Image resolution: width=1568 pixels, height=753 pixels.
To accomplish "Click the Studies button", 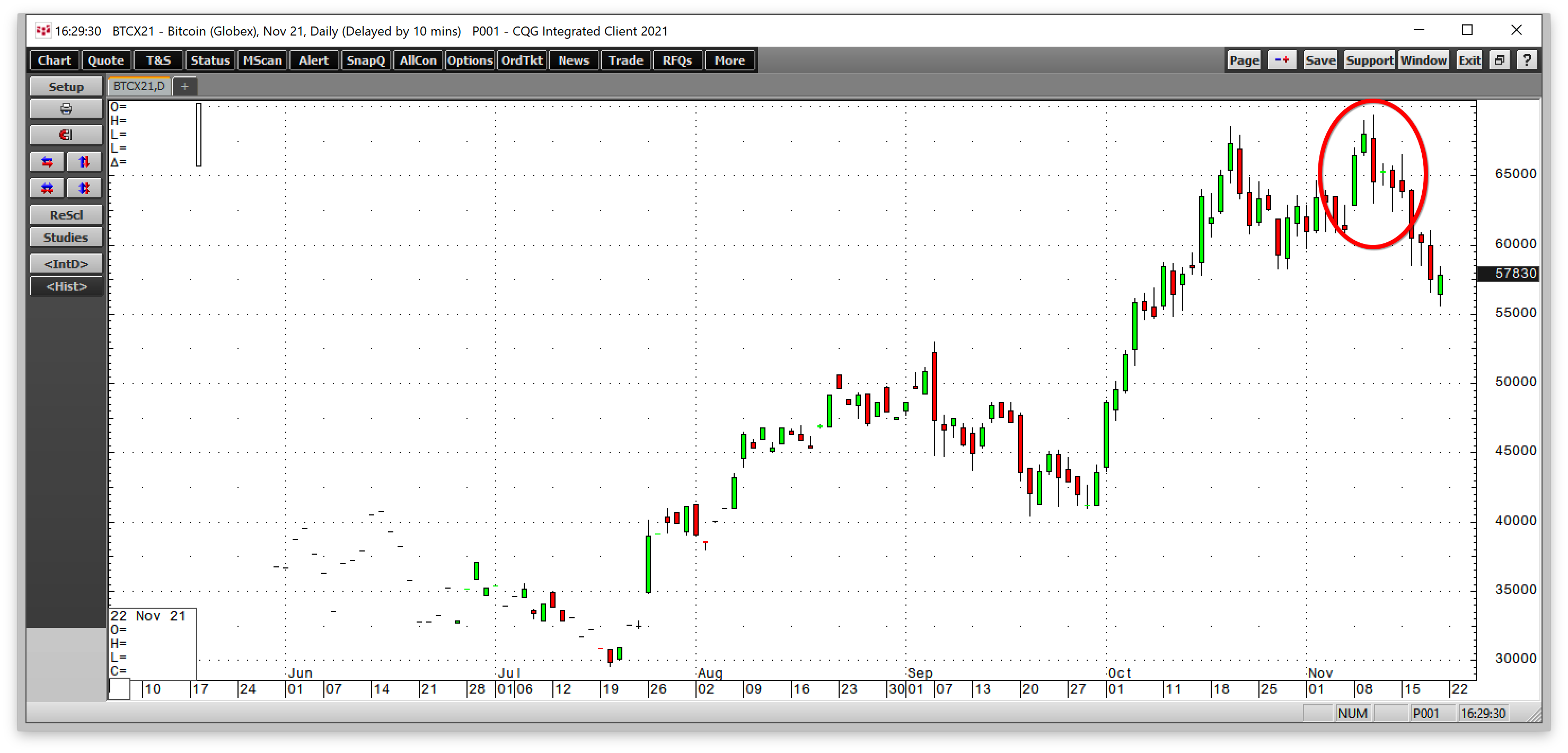I will point(66,238).
